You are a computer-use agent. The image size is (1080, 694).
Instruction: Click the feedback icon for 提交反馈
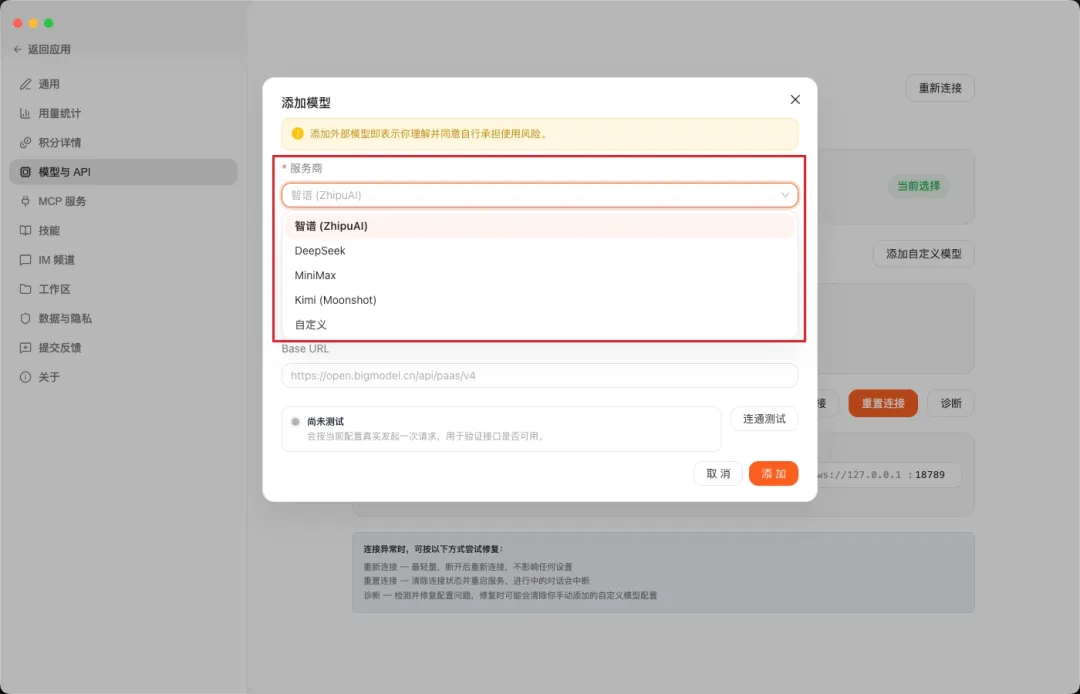click(25, 348)
